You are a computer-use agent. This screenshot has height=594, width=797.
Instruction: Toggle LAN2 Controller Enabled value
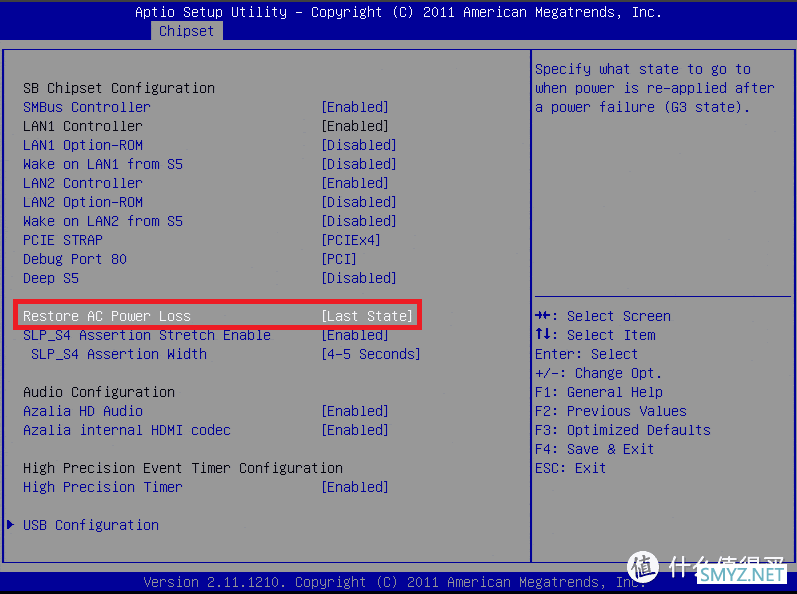[355, 183]
